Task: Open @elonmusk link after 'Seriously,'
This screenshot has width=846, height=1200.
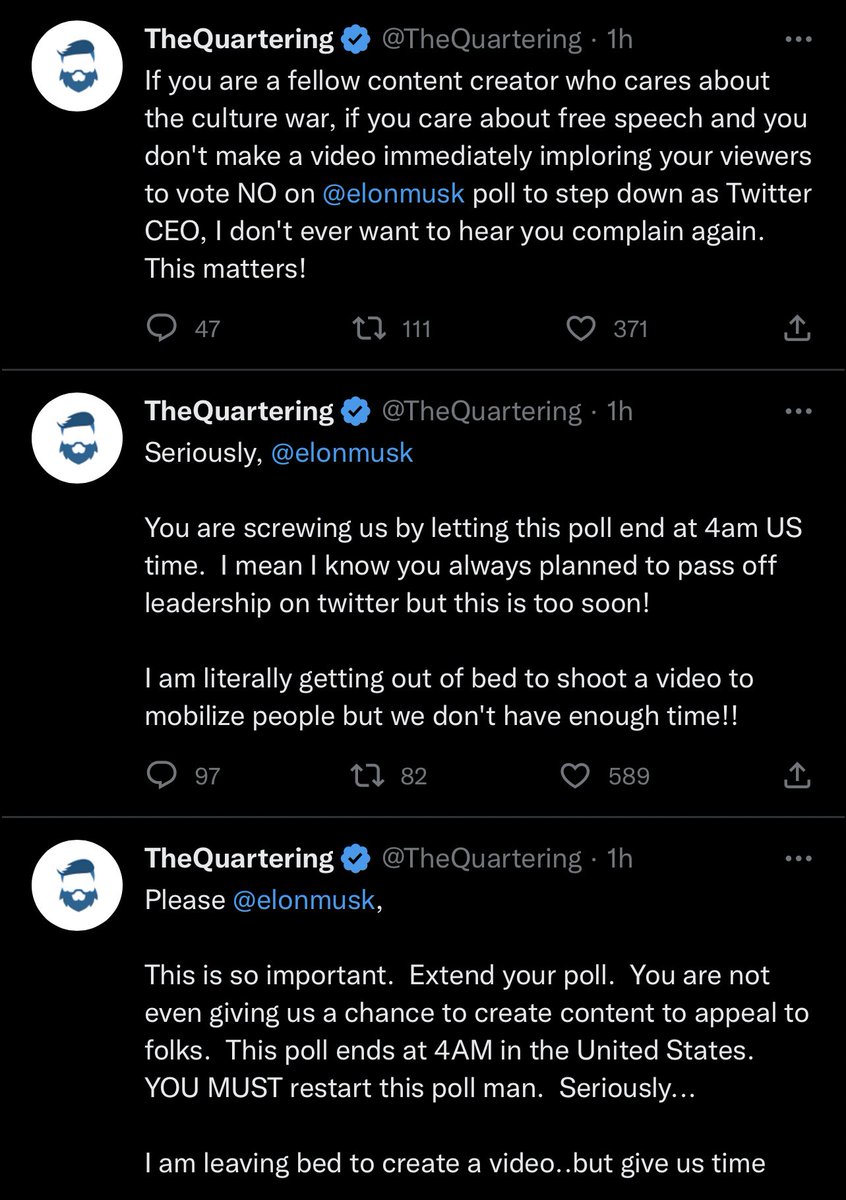Action: coord(342,453)
